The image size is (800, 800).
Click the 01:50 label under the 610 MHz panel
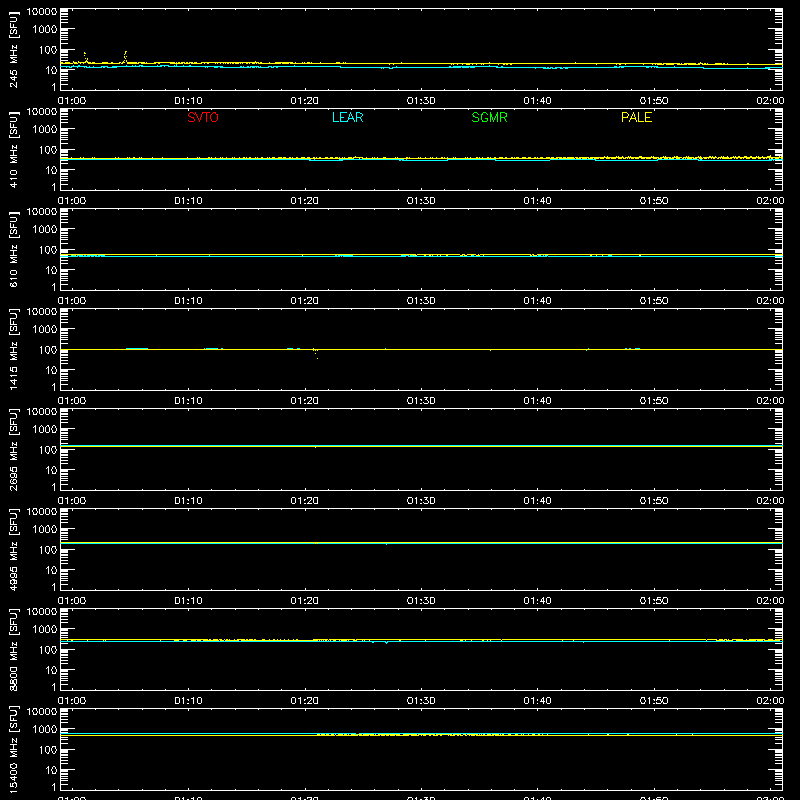(654, 301)
